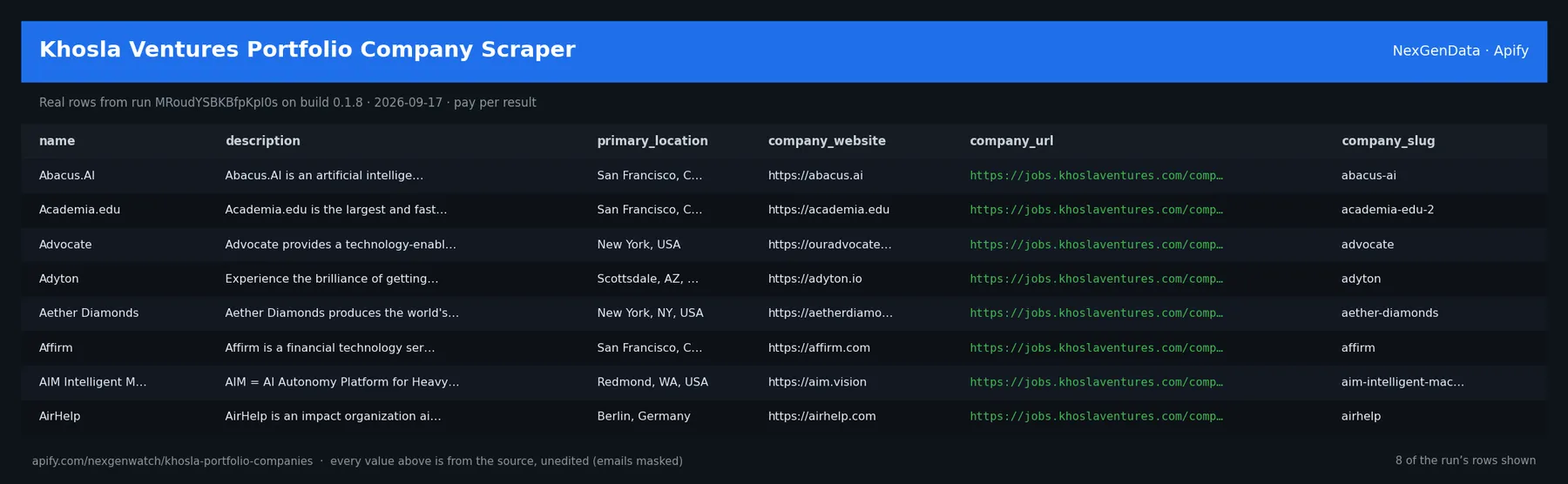Open the Khosla jobs URL in Academia.edu row
Screen dimensions: 1568x484
(1096, 210)
